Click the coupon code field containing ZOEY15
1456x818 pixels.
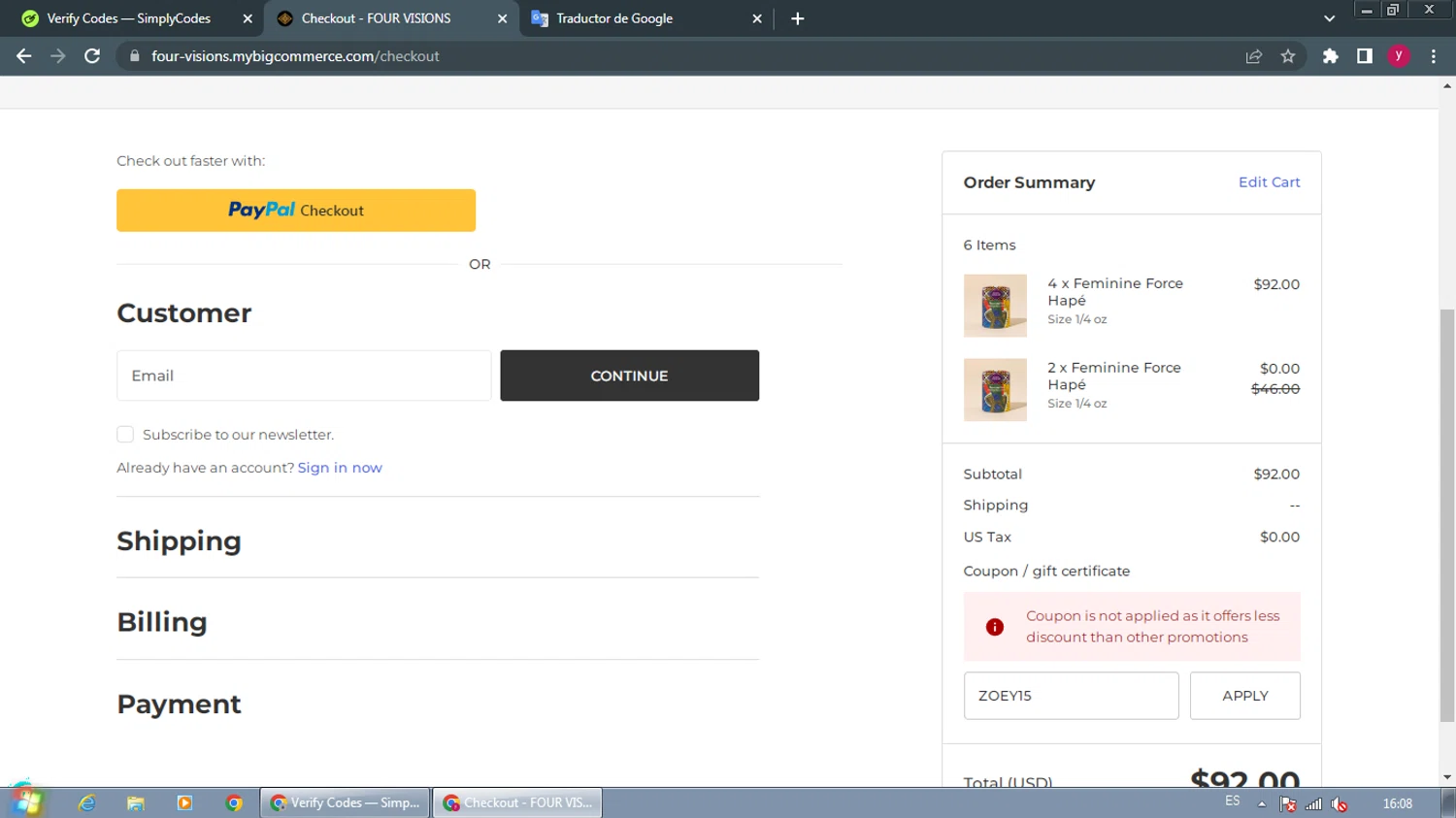pyautogui.click(x=1071, y=696)
